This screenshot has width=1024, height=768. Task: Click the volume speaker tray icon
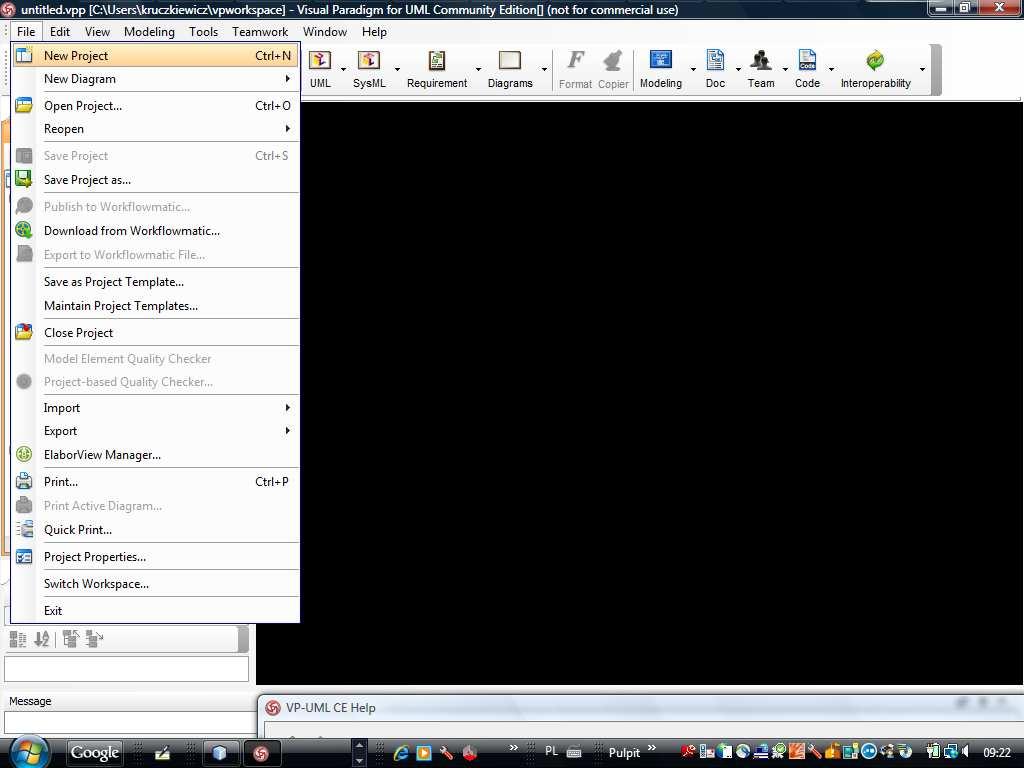pos(966,752)
